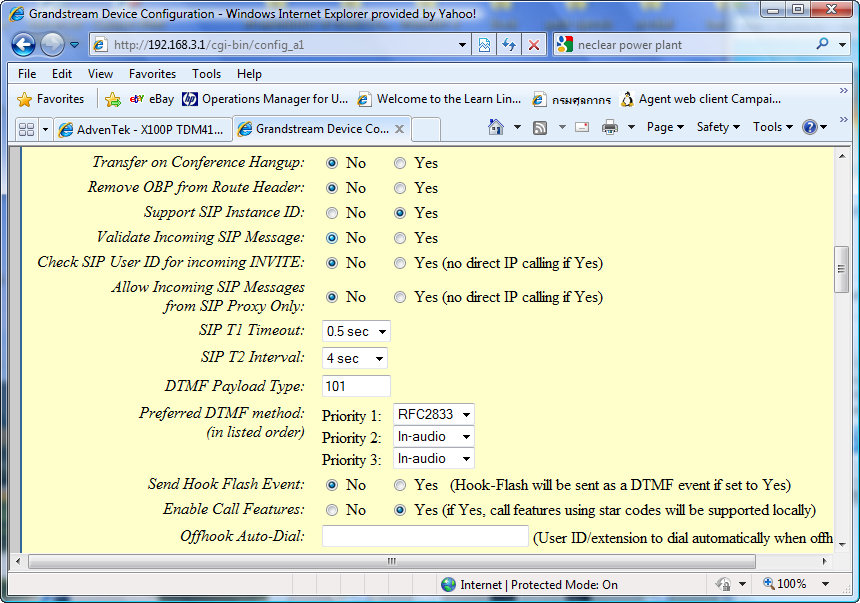Screen dimensions: 860x603
Task: Open the recent pages dropdown arrow
Action: tap(75, 44)
